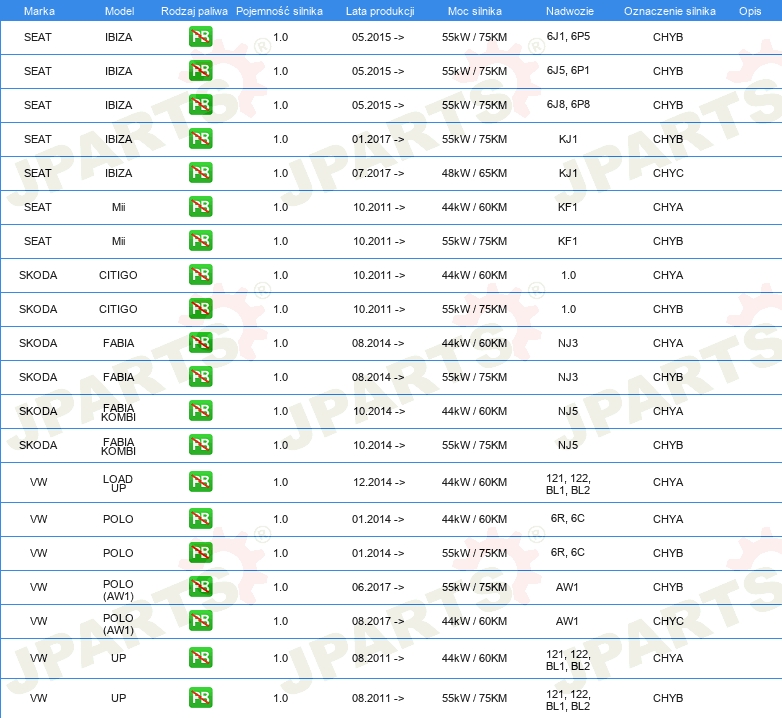Click the fuel icon for SKODA FABIA NJ3 CHYA
Screen dimensions: 782x718
point(200,343)
